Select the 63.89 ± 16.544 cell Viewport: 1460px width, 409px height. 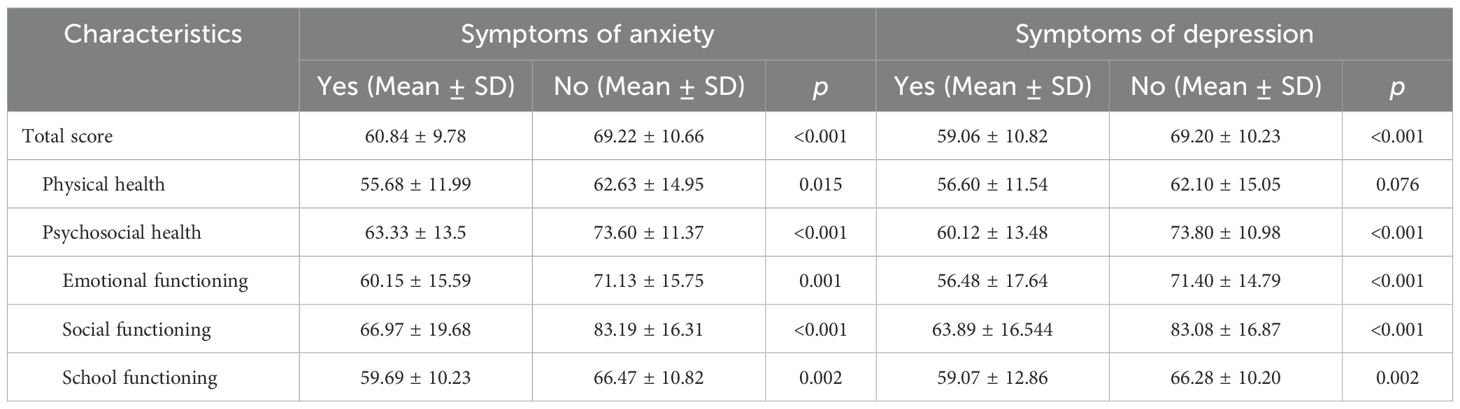993,329
